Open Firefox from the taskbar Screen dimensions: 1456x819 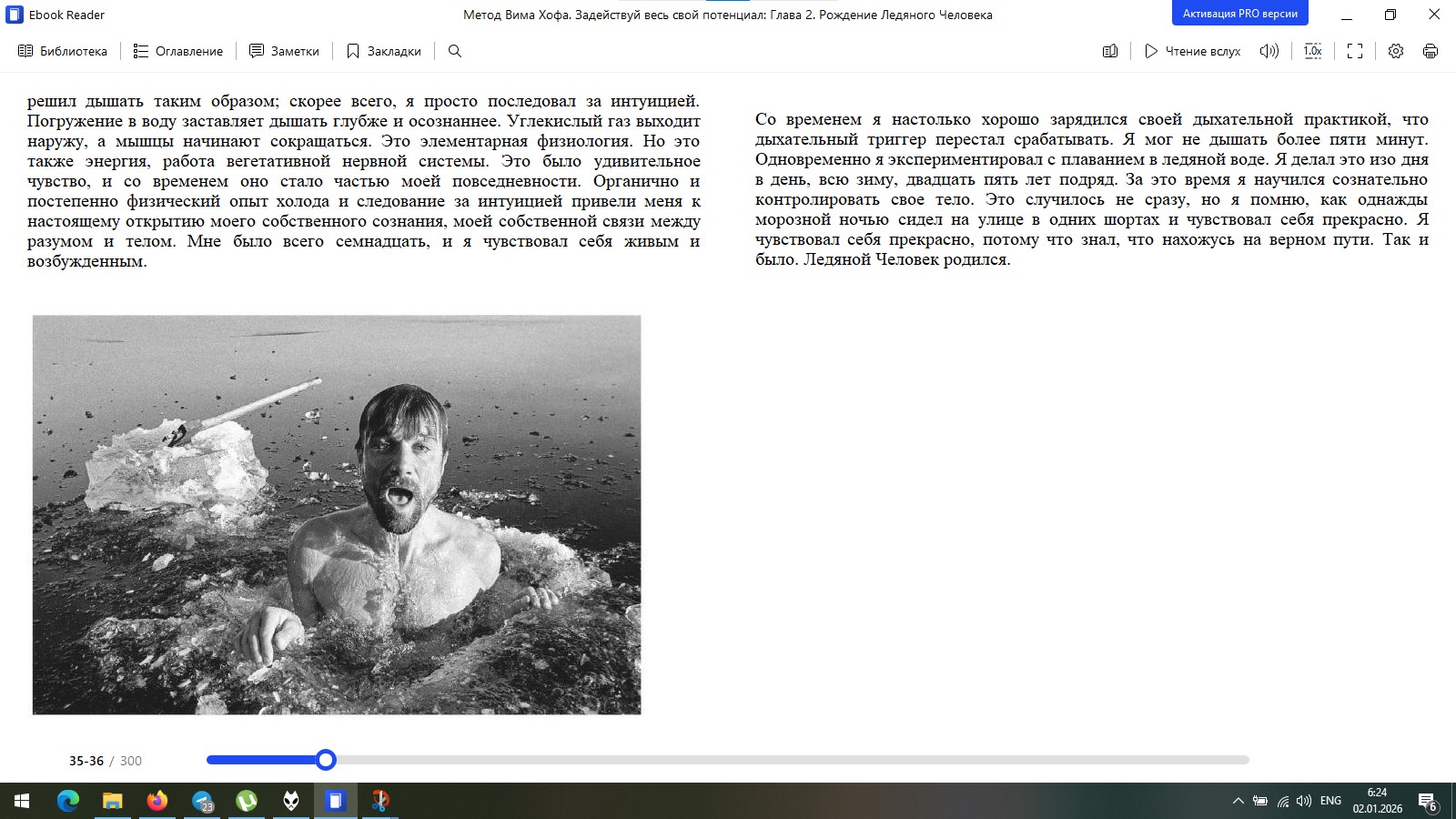point(157,801)
